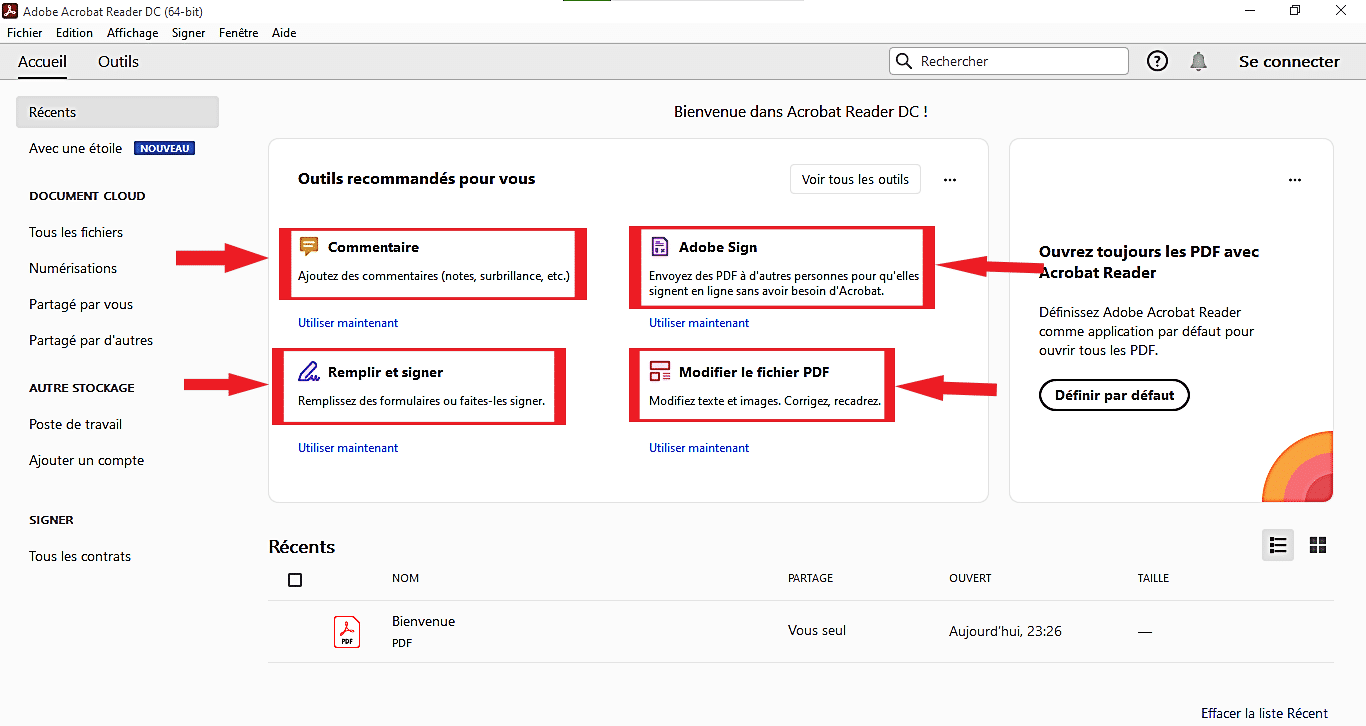
Task: Open the Fenêtre menu
Action: point(239,33)
